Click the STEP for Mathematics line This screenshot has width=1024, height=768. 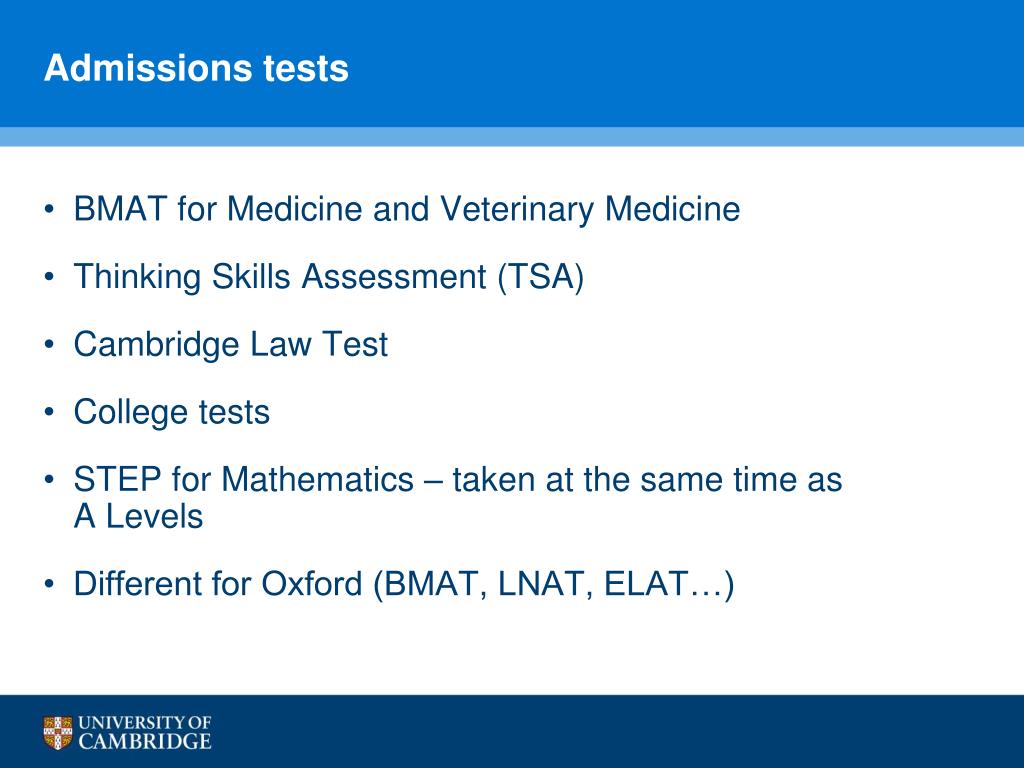click(458, 479)
